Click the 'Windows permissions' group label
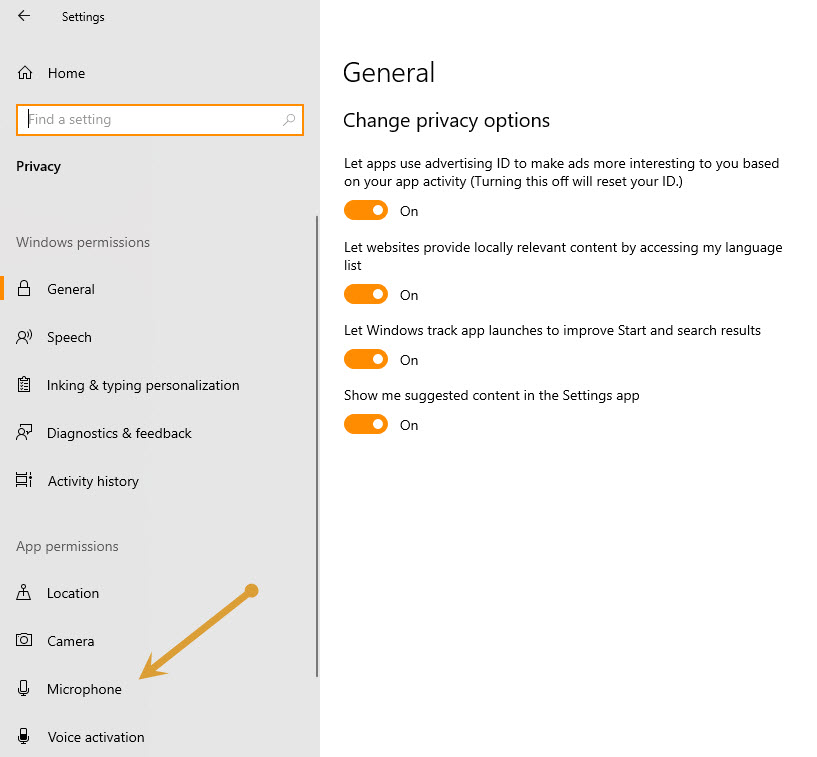The width and height of the screenshot is (817, 757). click(83, 242)
